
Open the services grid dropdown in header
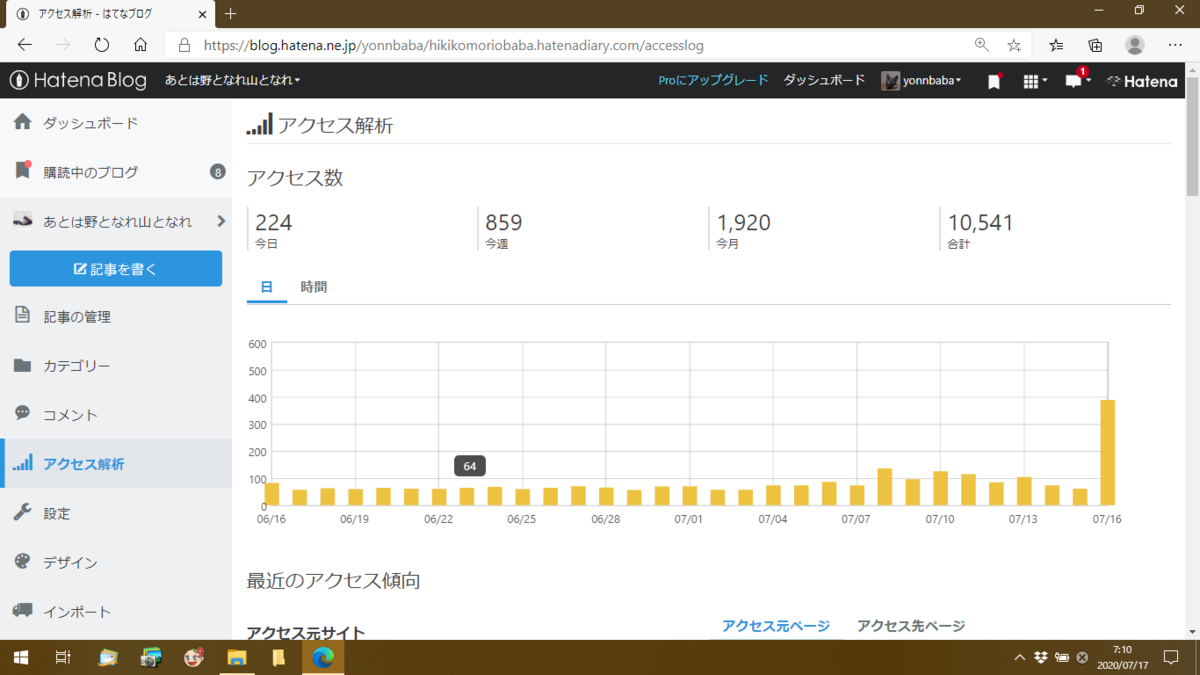click(x=1035, y=82)
